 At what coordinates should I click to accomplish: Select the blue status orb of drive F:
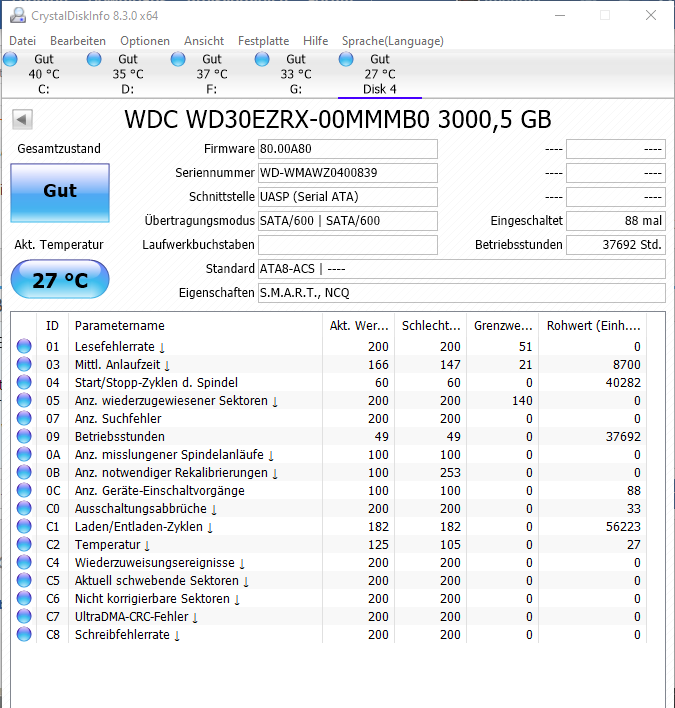[178, 59]
